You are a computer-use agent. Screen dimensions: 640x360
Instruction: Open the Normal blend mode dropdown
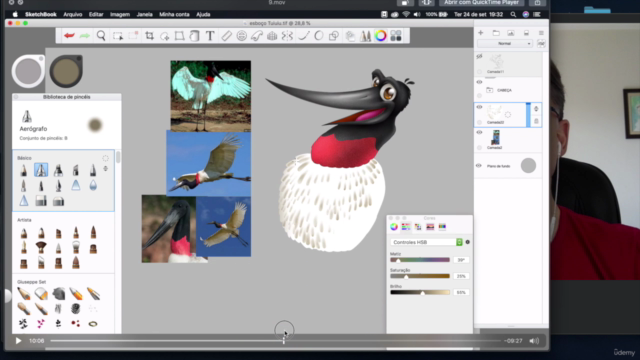coord(504,43)
